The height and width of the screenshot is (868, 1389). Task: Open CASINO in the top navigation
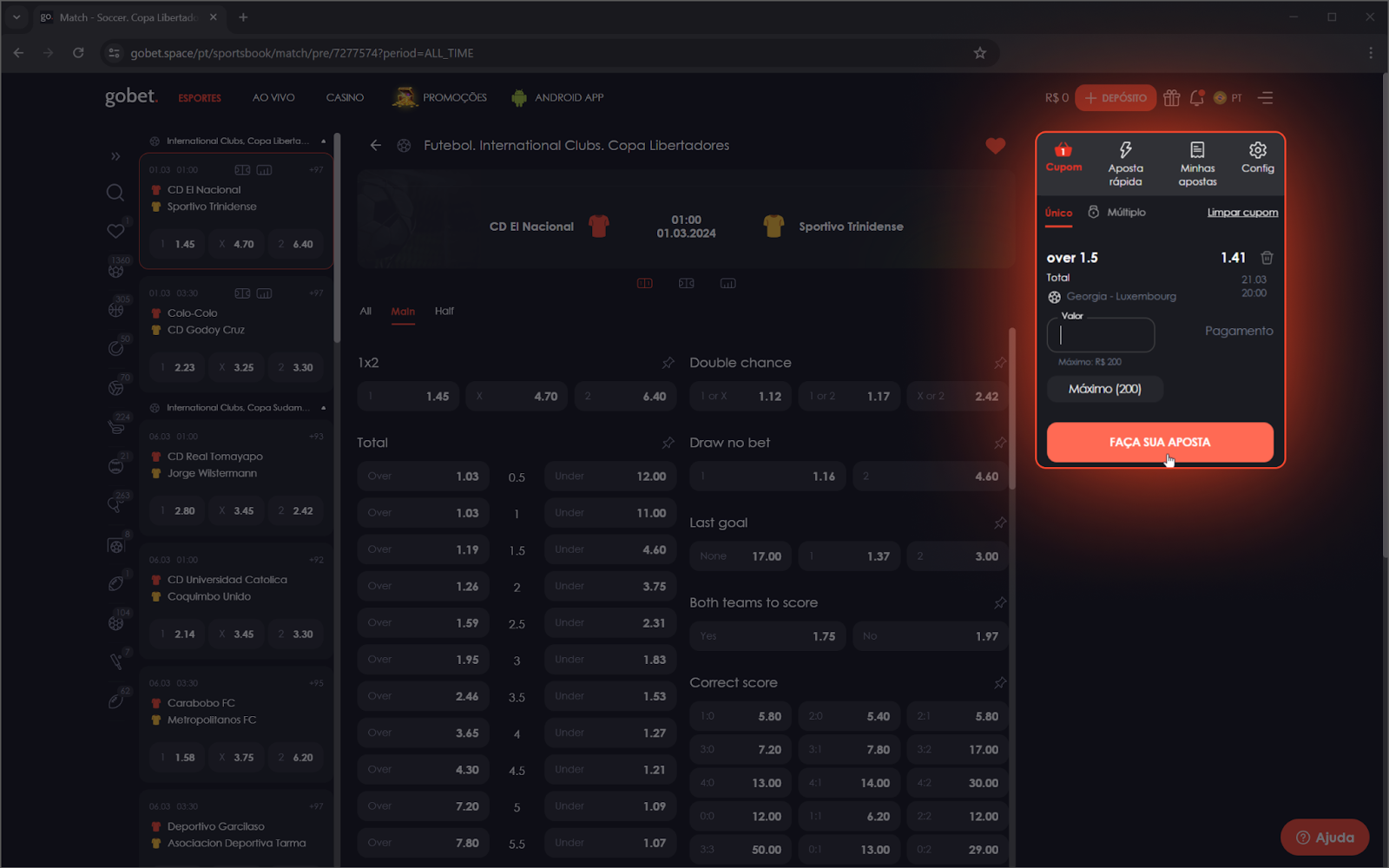345,98
